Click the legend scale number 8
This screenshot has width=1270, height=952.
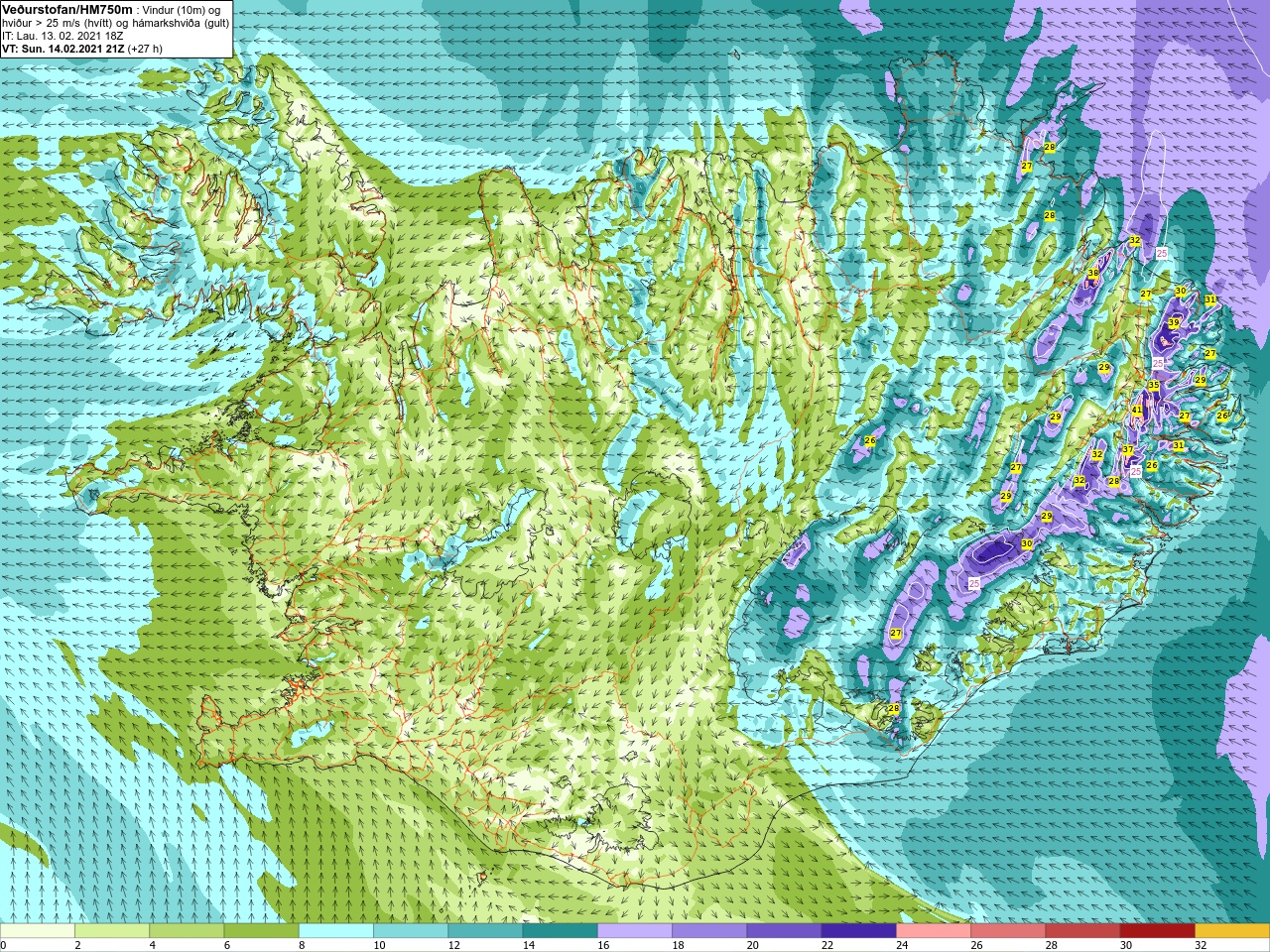coord(303,945)
